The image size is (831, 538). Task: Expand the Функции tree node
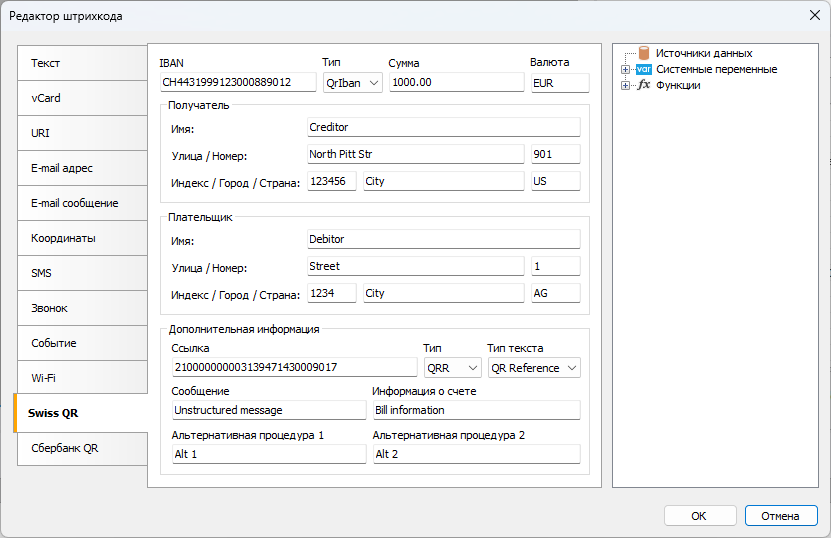[x=625, y=85]
